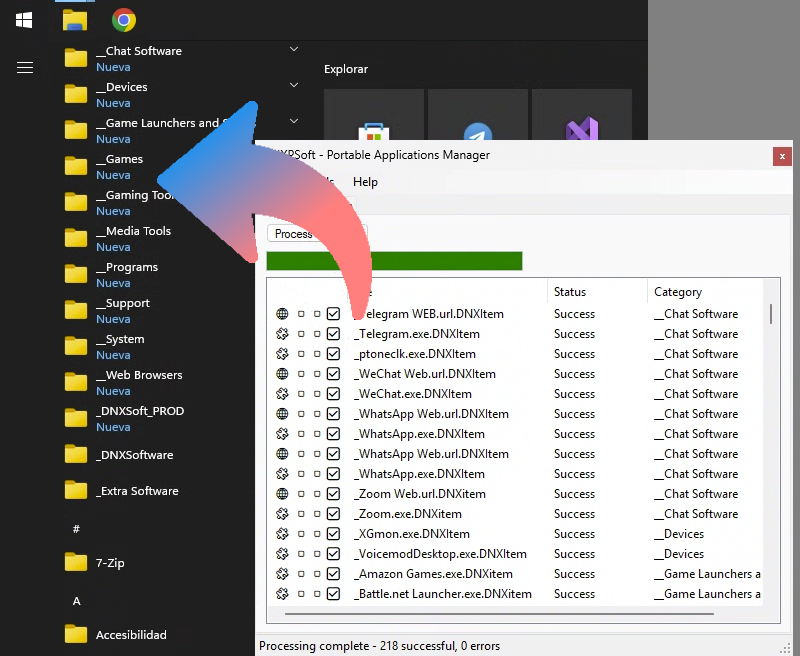Open the Microsoft Store tile under Explorar
The width and height of the screenshot is (800, 656).
[x=373, y=115]
